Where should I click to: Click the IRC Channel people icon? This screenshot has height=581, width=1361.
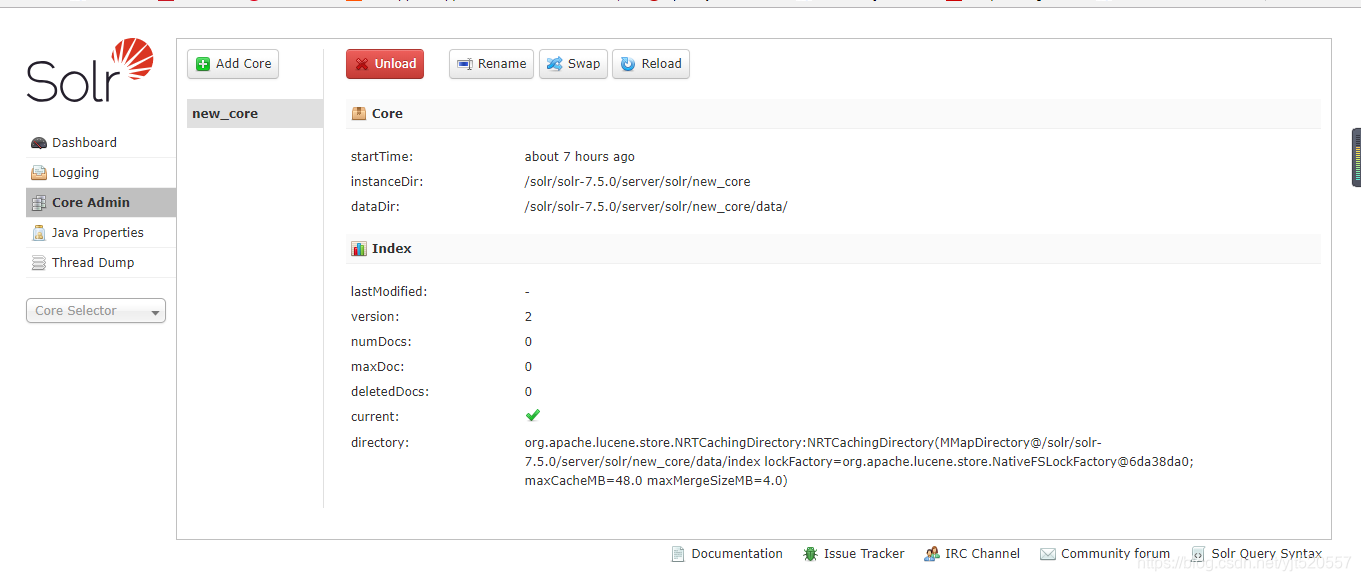[x=932, y=553]
